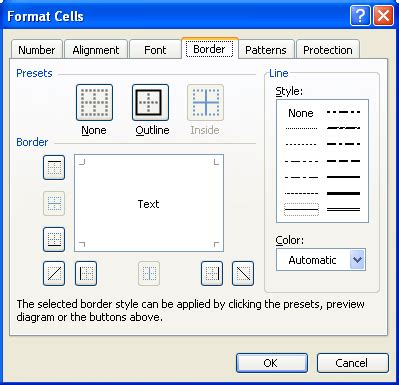
Task: Switch to the Number tab
Action: click(x=37, y=50)
